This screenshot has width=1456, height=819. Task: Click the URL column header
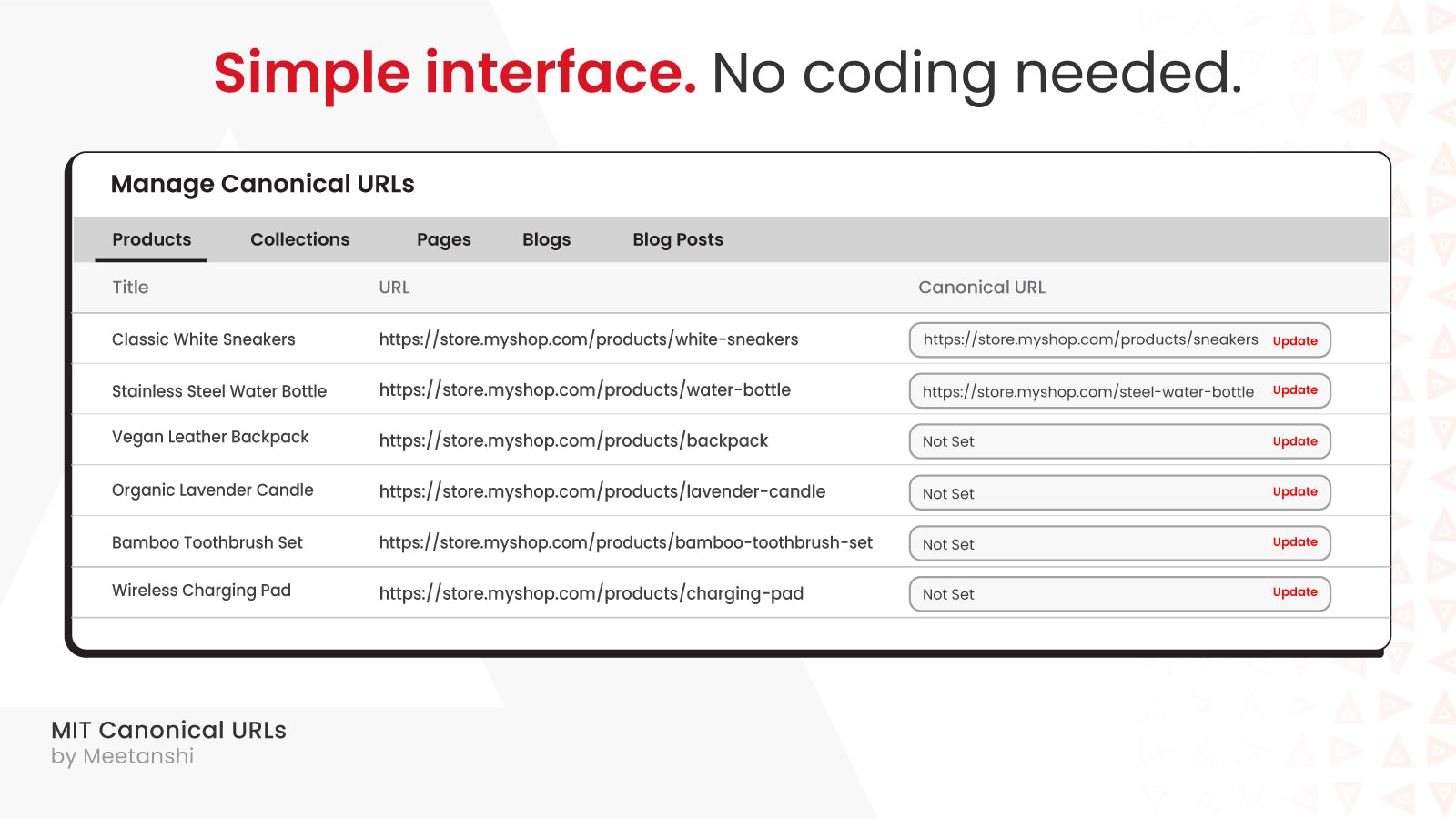click(x=394, y=288)
